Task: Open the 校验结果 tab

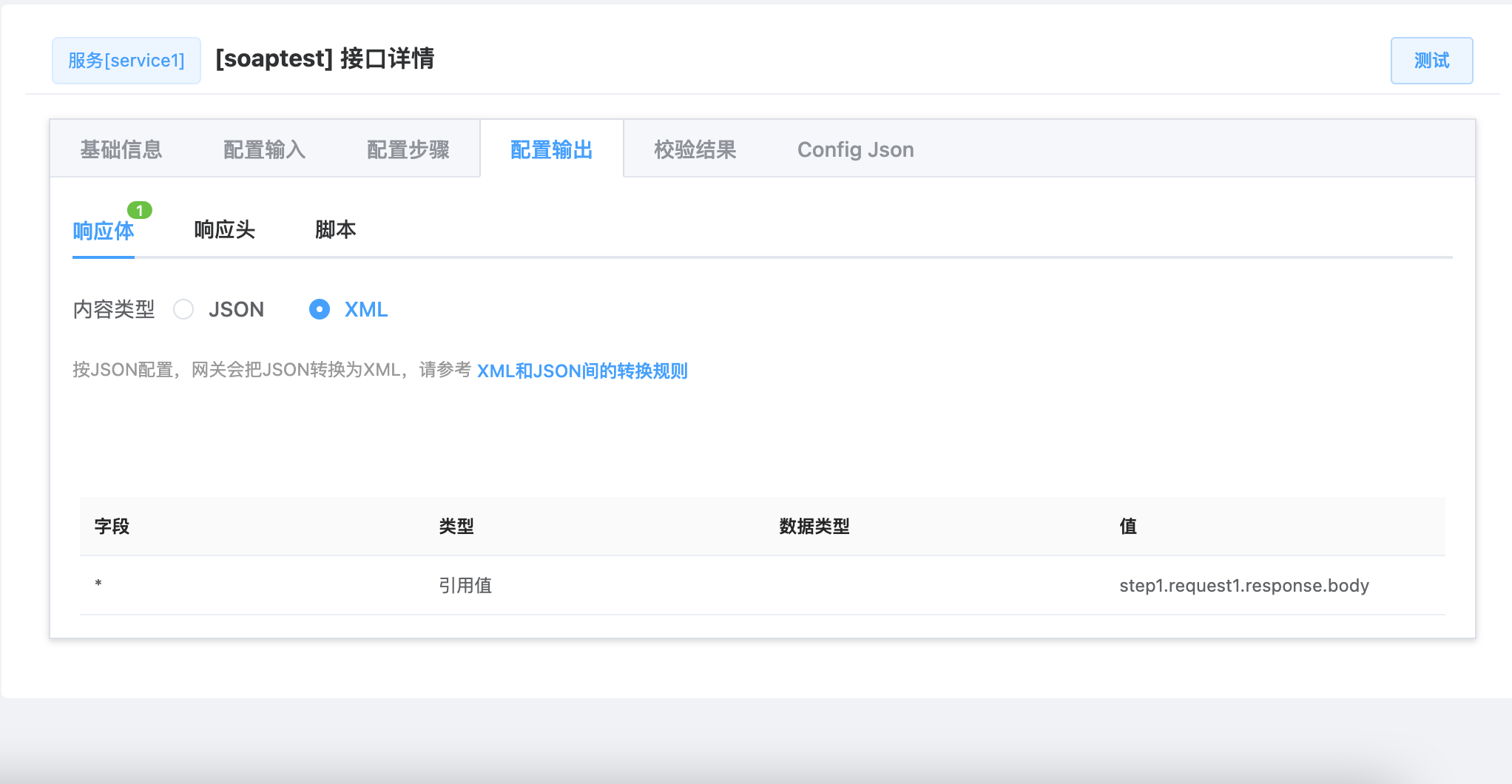Action: pyautogui.click(x=695, y=149)
